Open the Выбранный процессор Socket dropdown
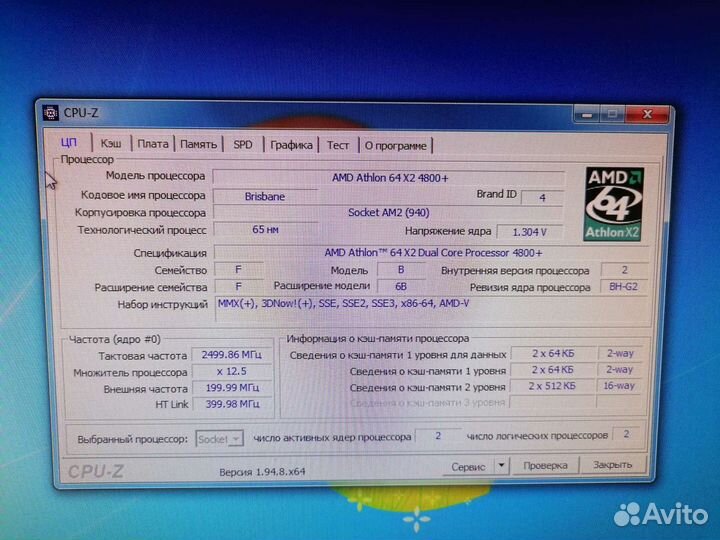This screenshot has width=720, height=540. pyautogui.click(x=219, y=439)
